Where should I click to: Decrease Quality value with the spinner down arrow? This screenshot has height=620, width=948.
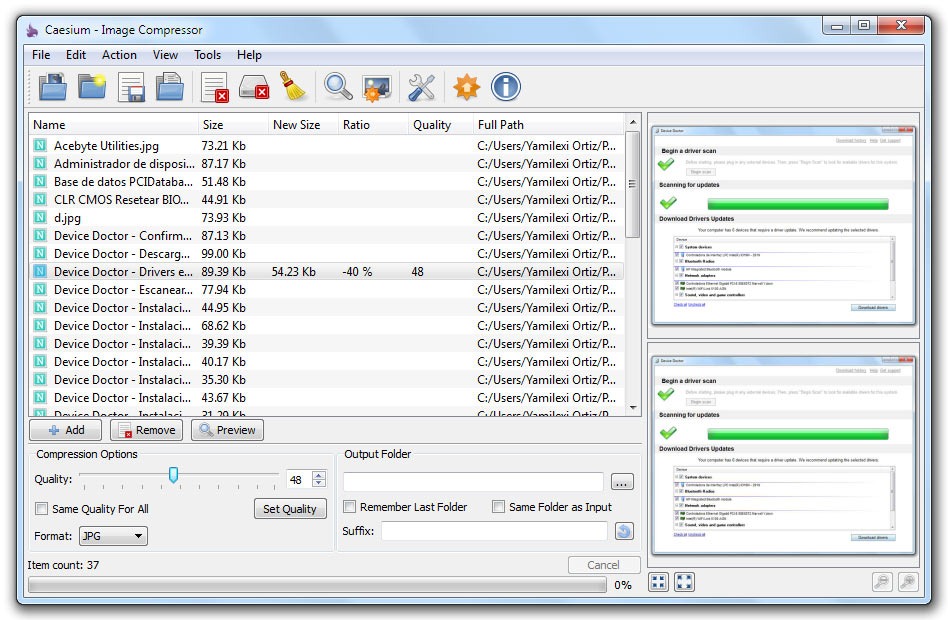pos(319,483)
